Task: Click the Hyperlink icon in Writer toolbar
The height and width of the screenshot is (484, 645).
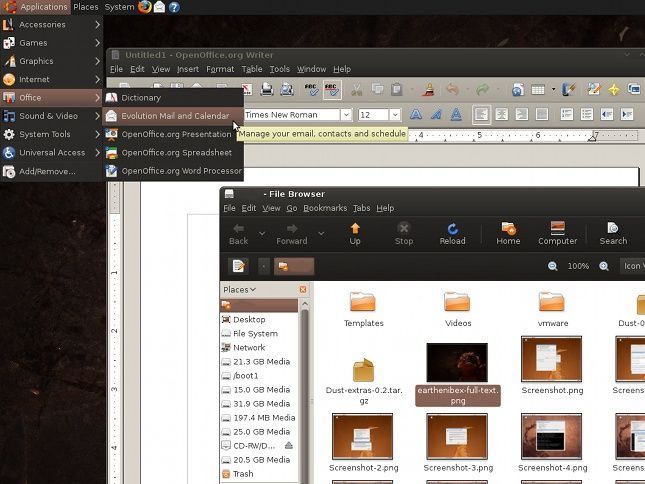Action: click(517, 90)
